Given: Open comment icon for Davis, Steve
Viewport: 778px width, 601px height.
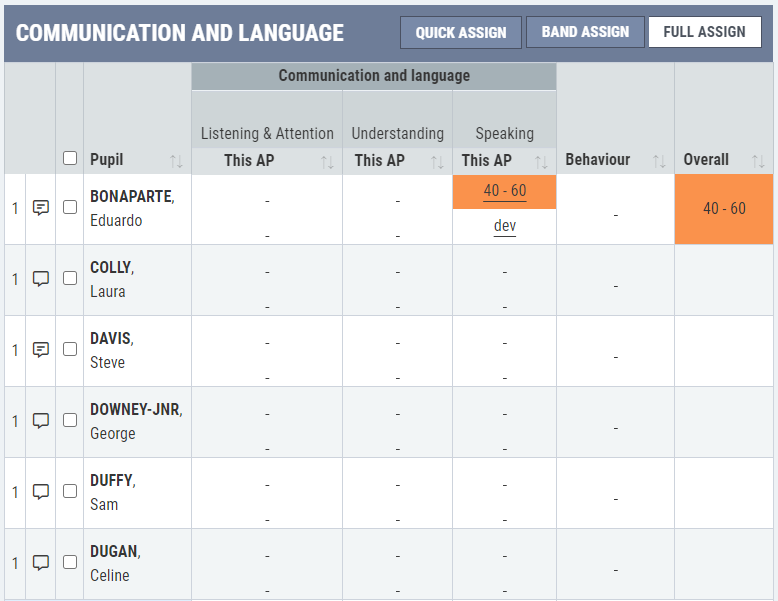Looking at the screenshot, I should coord(41,350).
